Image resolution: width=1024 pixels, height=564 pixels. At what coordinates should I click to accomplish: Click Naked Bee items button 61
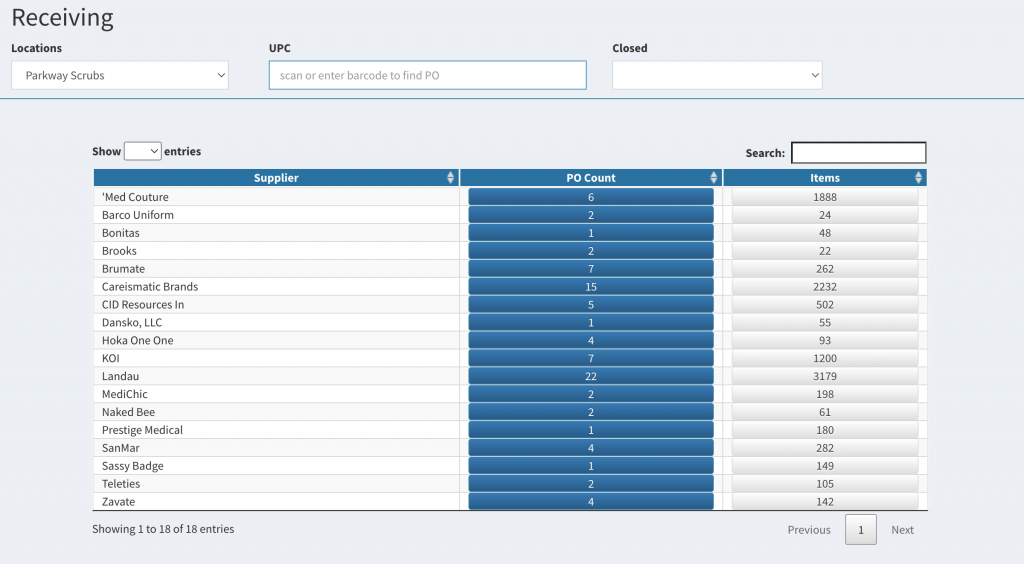point(825,413)
